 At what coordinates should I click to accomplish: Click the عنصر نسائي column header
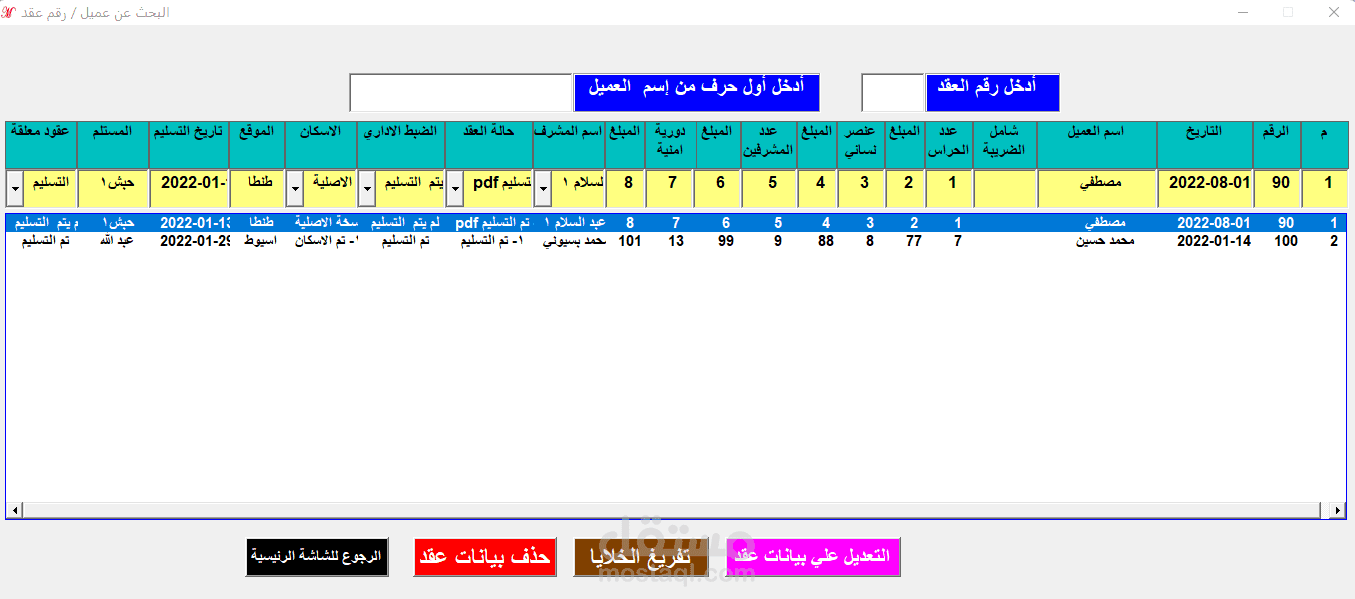pos(861,144)
